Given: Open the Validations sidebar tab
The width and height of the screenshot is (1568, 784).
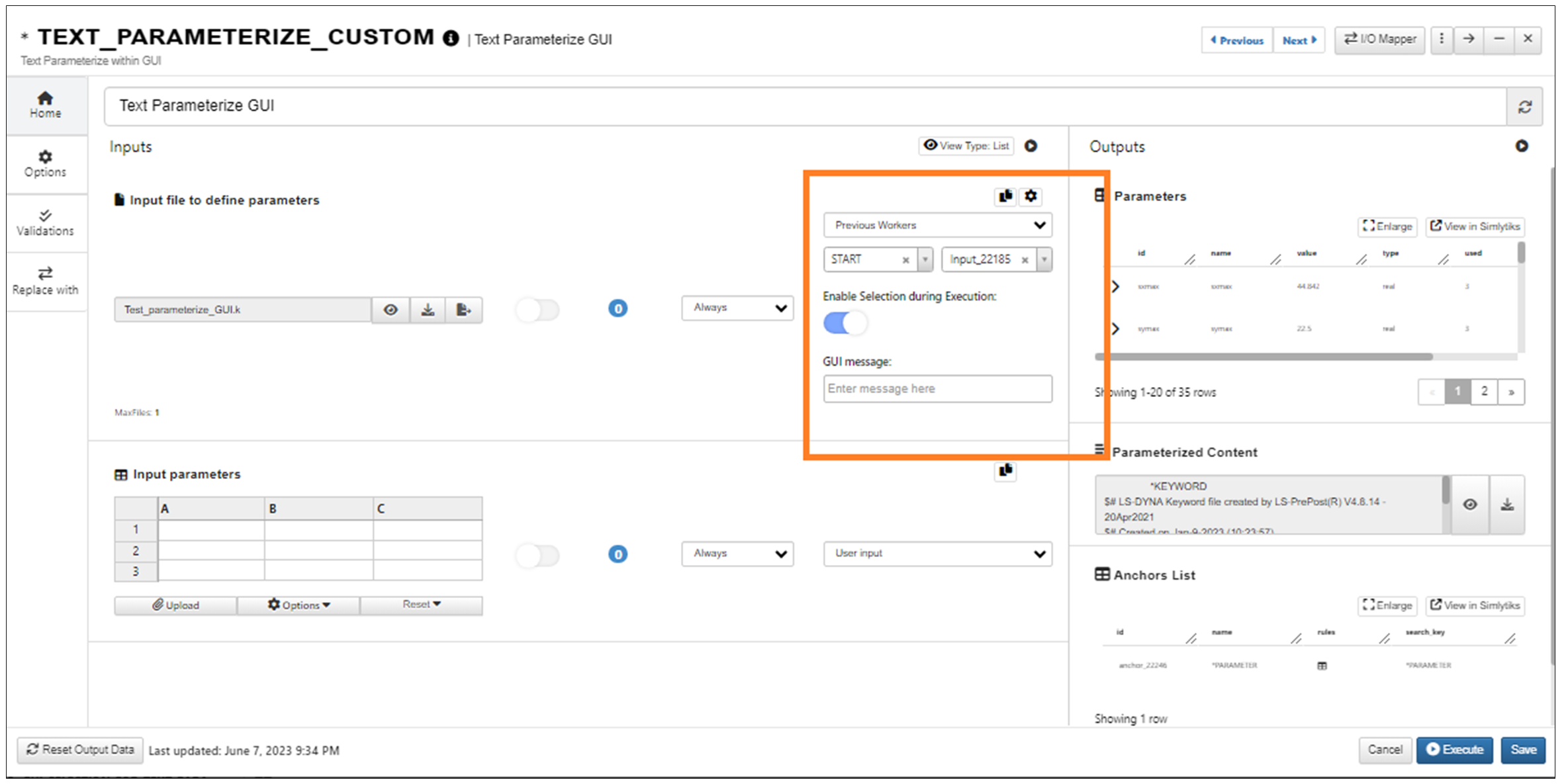Looking at the screenshot, I should click(x=45, y=223).
